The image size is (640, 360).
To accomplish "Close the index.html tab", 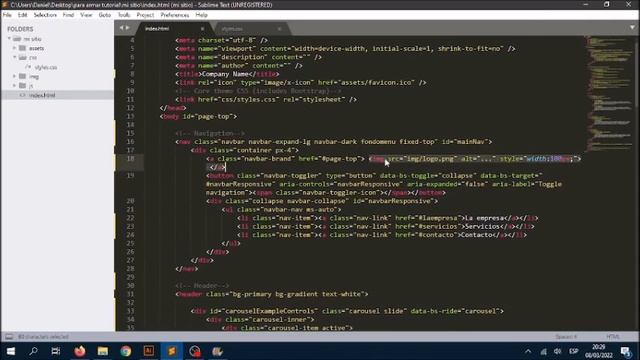I will [202, 29].
